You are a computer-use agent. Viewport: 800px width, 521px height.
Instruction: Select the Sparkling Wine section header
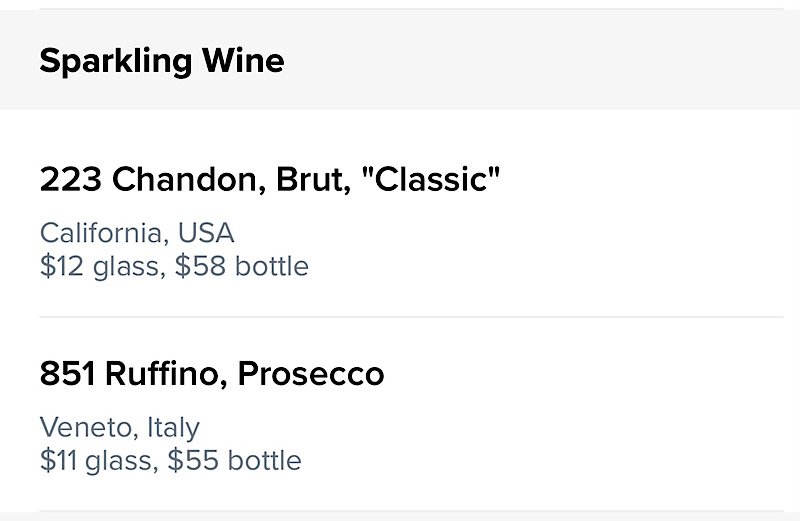click(x=400, y=60)
